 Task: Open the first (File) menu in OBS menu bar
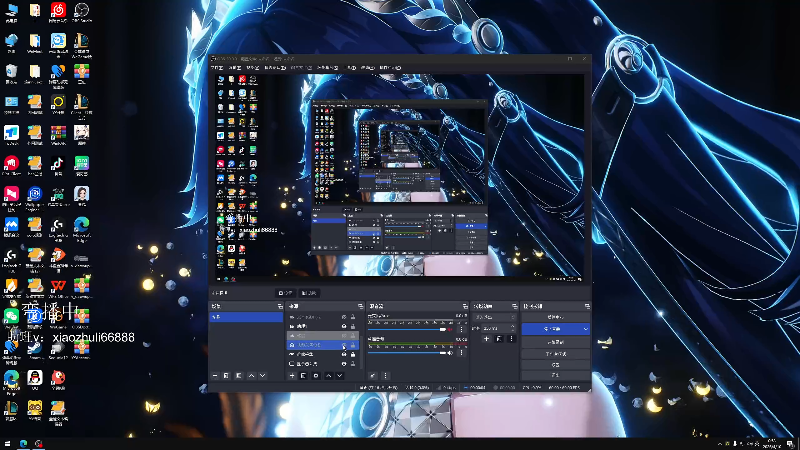pos(217,68)
